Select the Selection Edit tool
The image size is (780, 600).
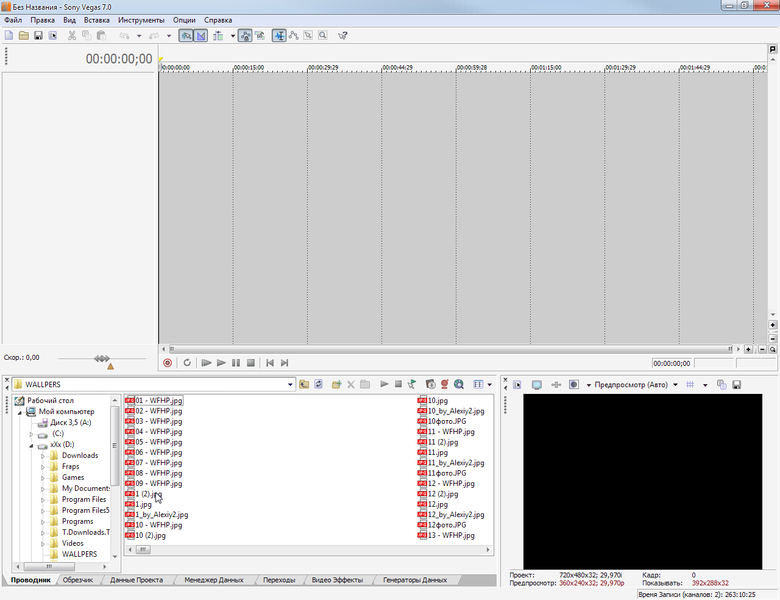point(308,36)
